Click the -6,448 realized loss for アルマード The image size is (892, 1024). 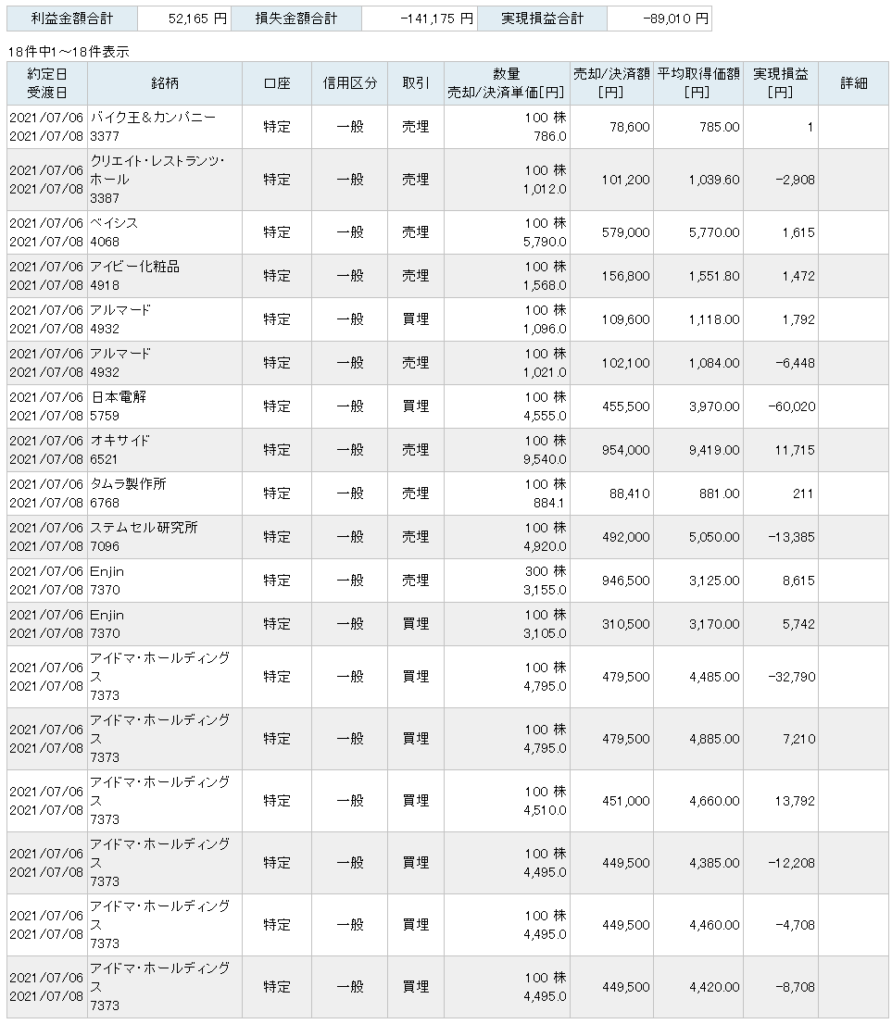(795, 363)
